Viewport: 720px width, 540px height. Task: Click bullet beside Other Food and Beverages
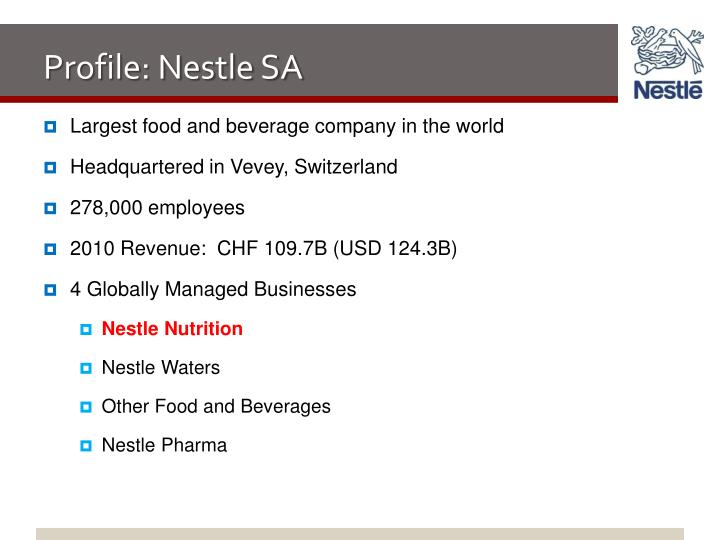coord(86,407)
